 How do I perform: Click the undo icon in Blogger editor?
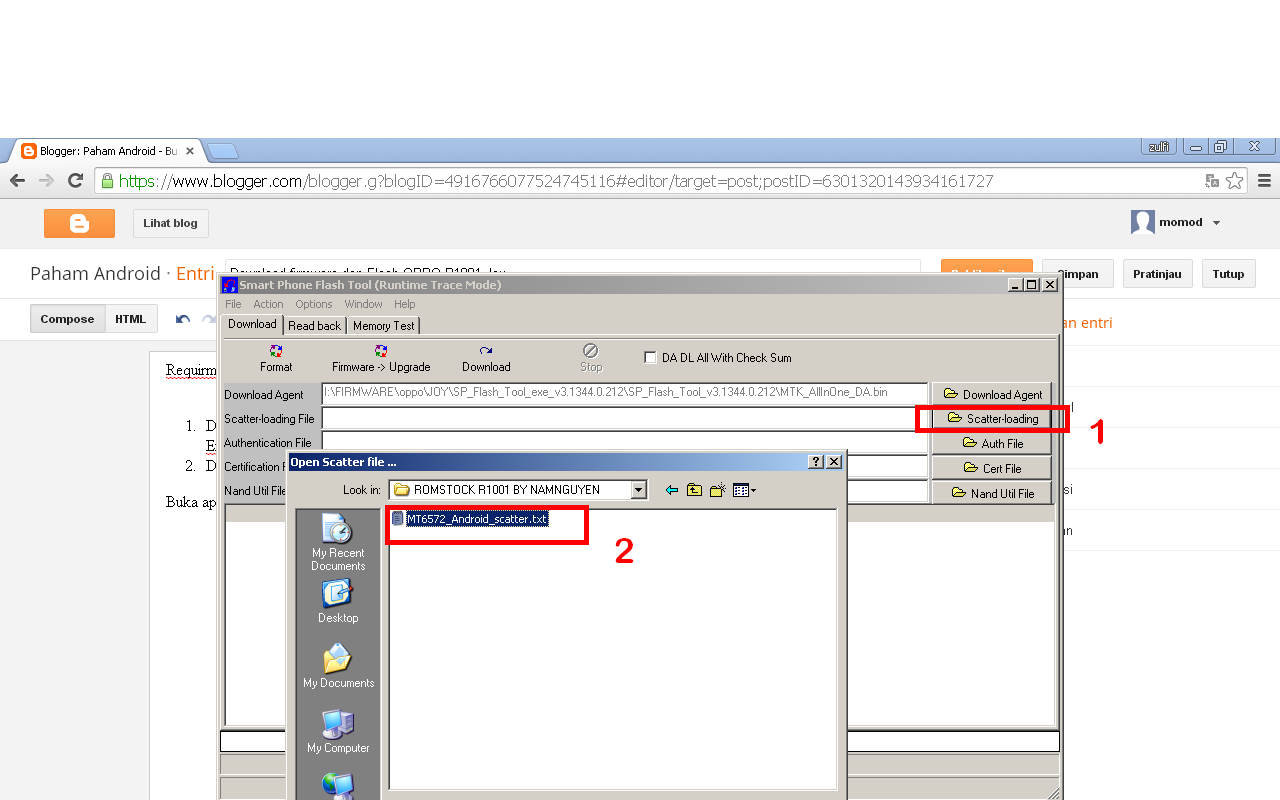pyautogui.click(x=183, y=320)
